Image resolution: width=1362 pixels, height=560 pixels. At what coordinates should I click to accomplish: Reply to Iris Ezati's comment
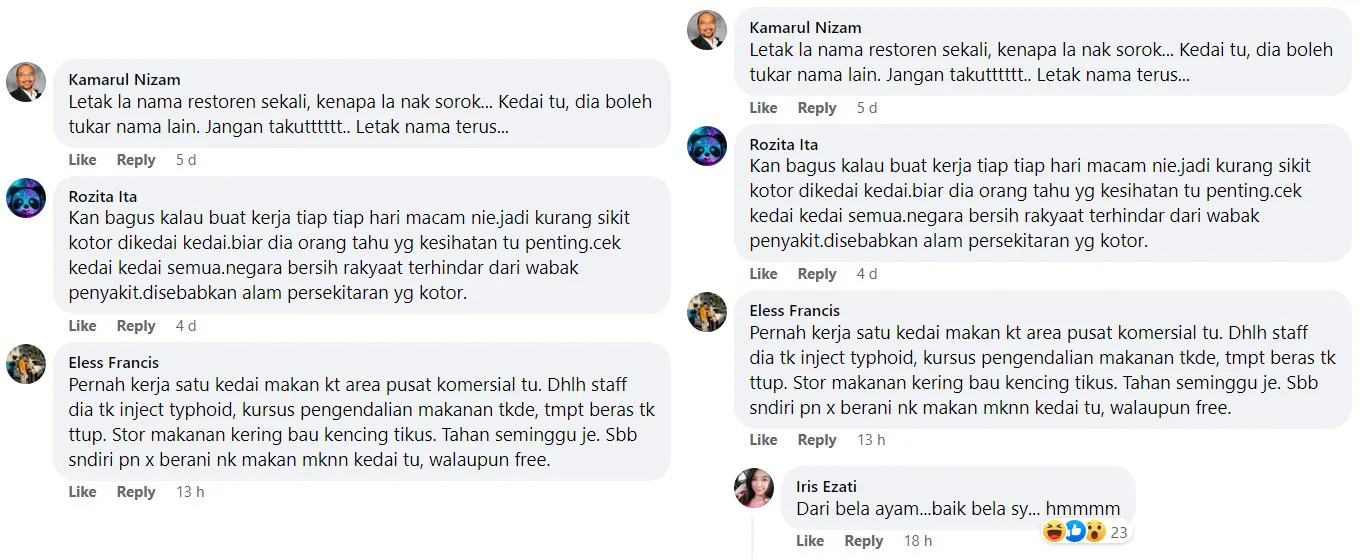click(864, 541)
